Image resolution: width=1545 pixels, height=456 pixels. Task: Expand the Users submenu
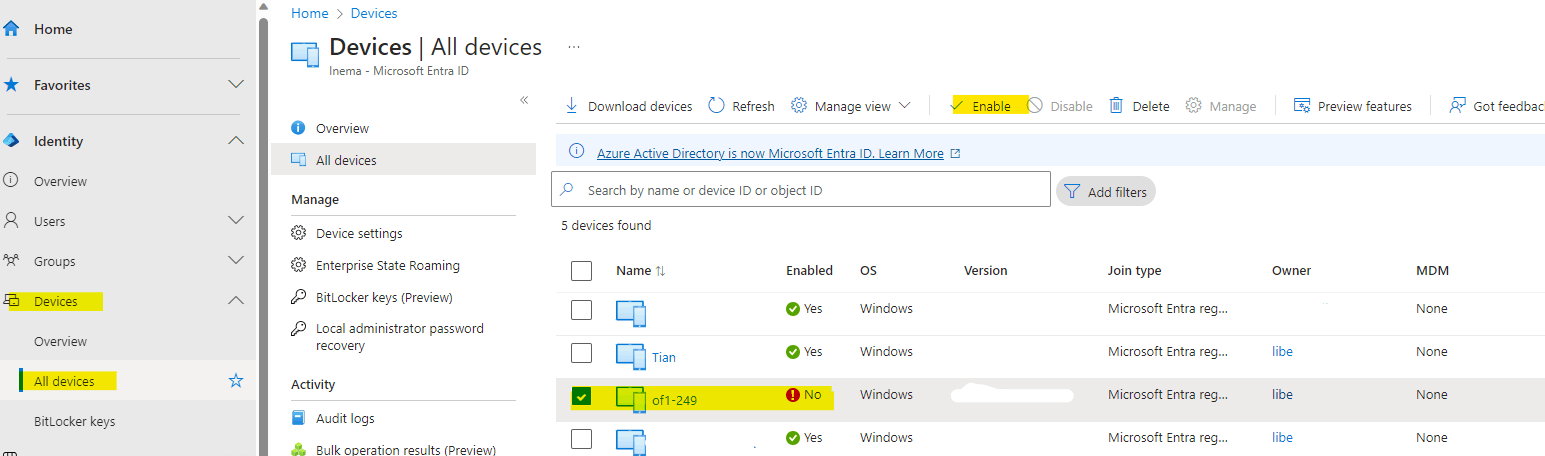236,221
